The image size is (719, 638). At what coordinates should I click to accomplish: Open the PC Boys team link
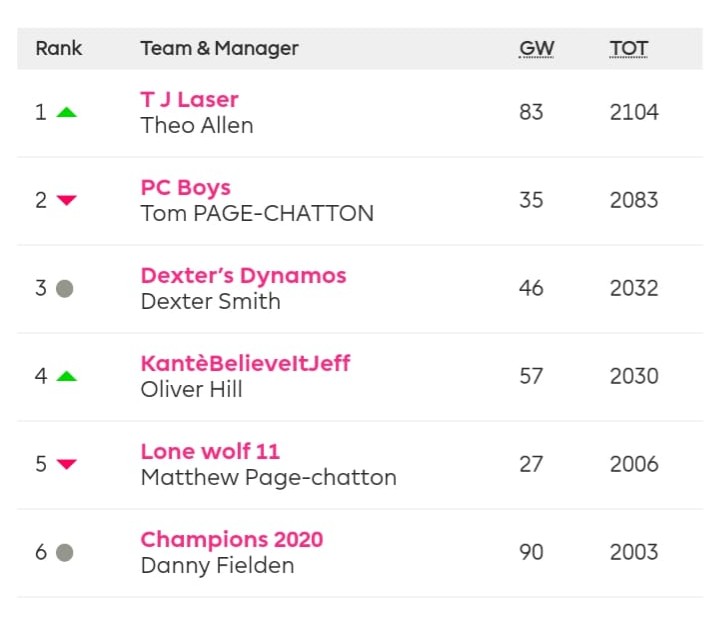pyautogui.click(x=185, y=187)
